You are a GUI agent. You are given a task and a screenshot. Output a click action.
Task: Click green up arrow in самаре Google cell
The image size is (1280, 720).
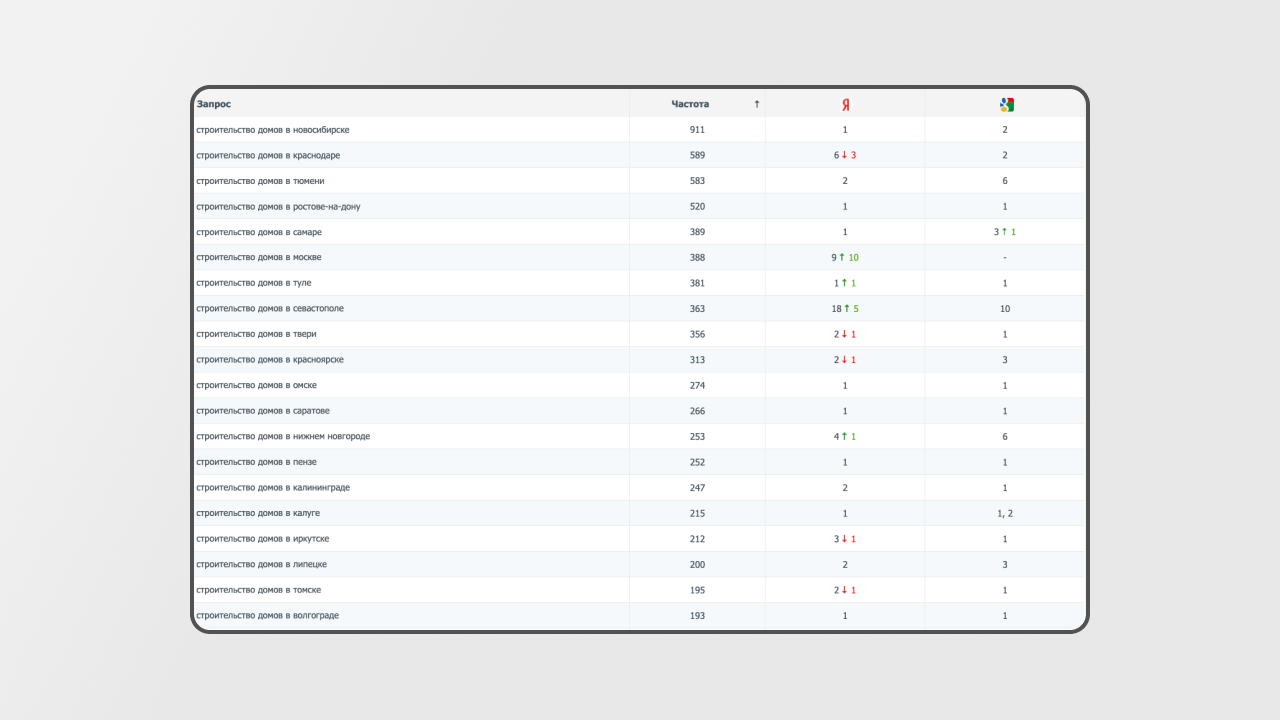click(1004, 232)
